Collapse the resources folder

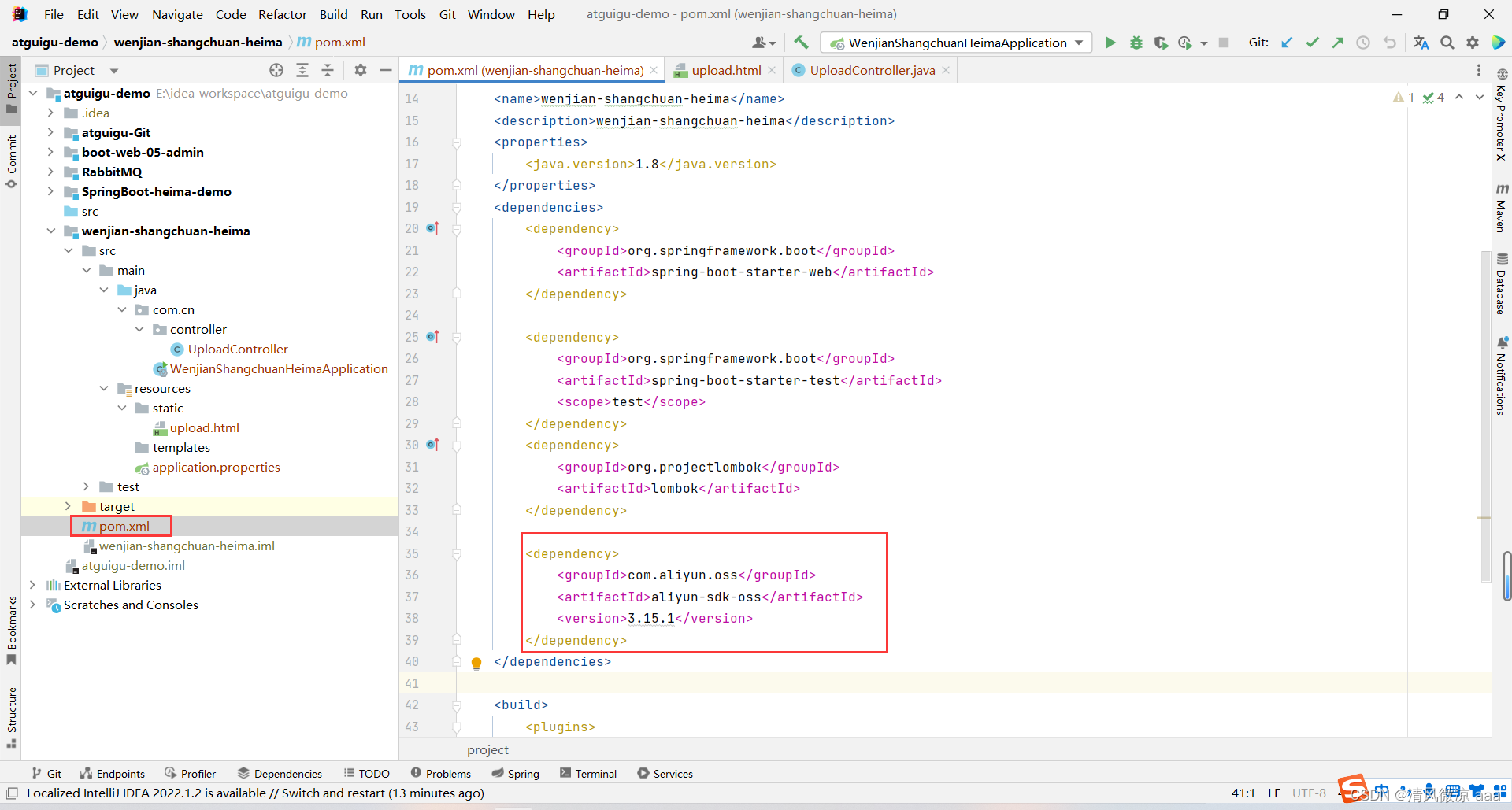(104, 388)
